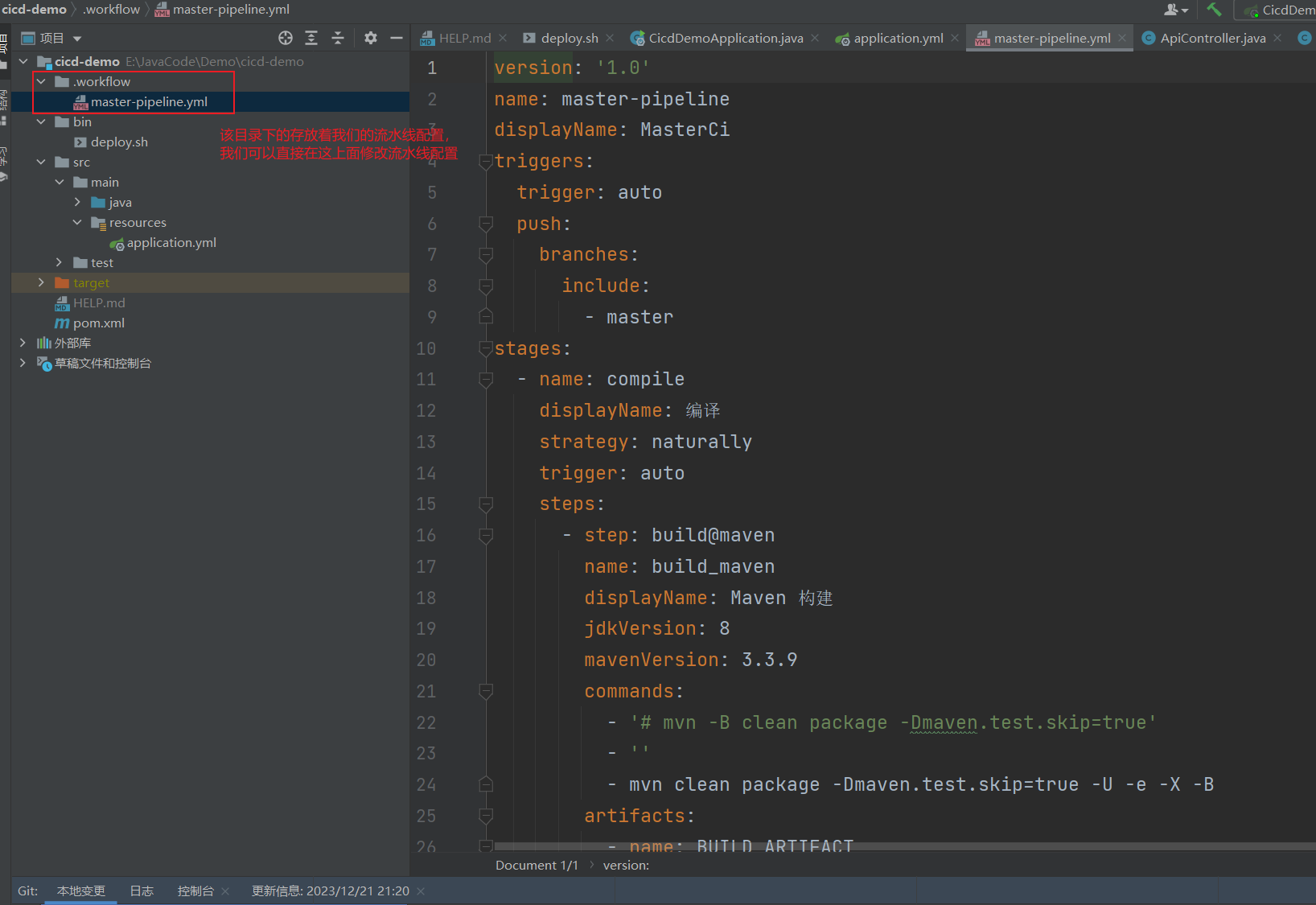Click 'version:' in the editor bottom breadcrumb
1316x905 pixels.
[x=626, y=865]
